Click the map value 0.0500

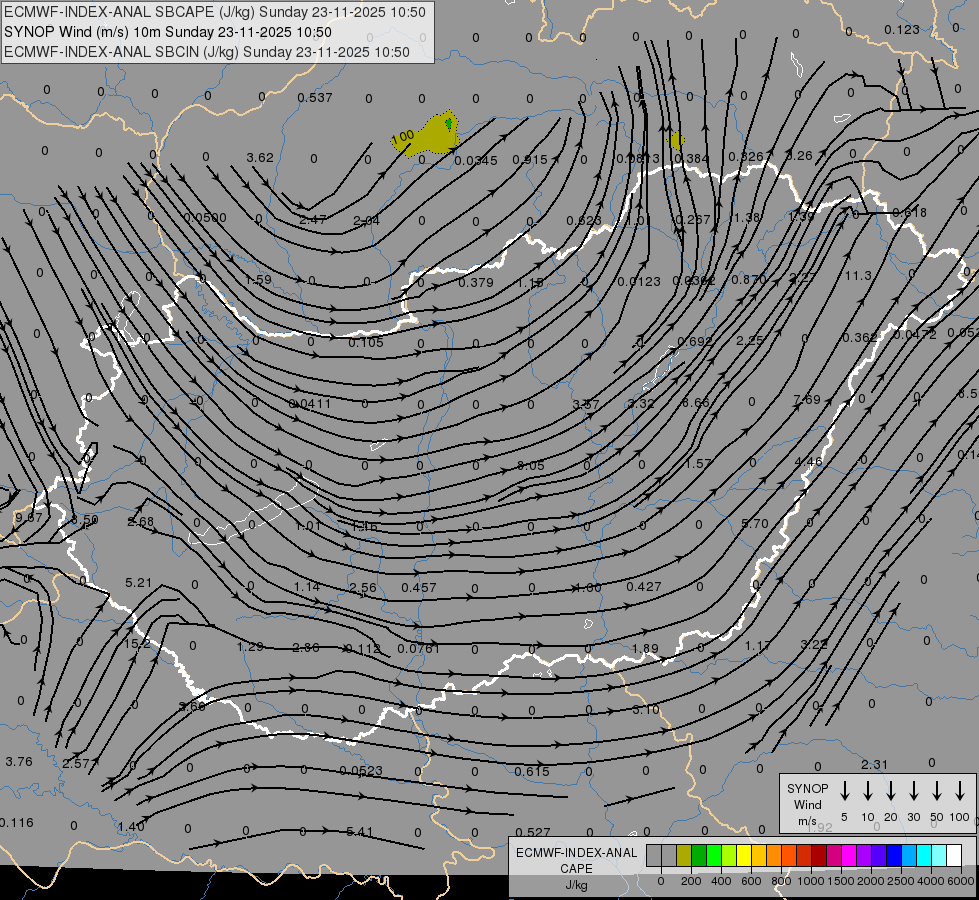pyautogui.click(x=205, y=217)
